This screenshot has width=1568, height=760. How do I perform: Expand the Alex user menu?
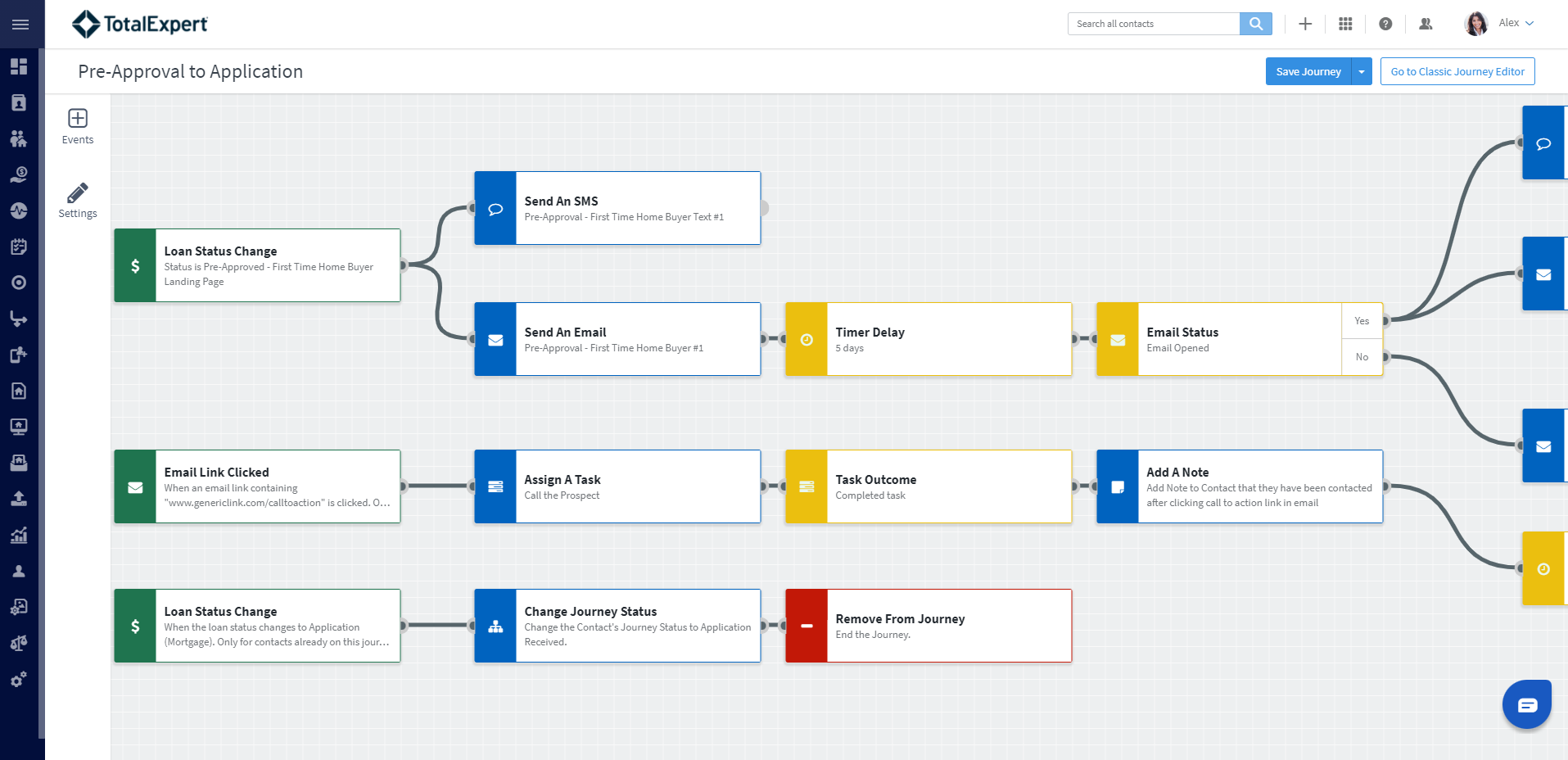(x=1516, y=23)
